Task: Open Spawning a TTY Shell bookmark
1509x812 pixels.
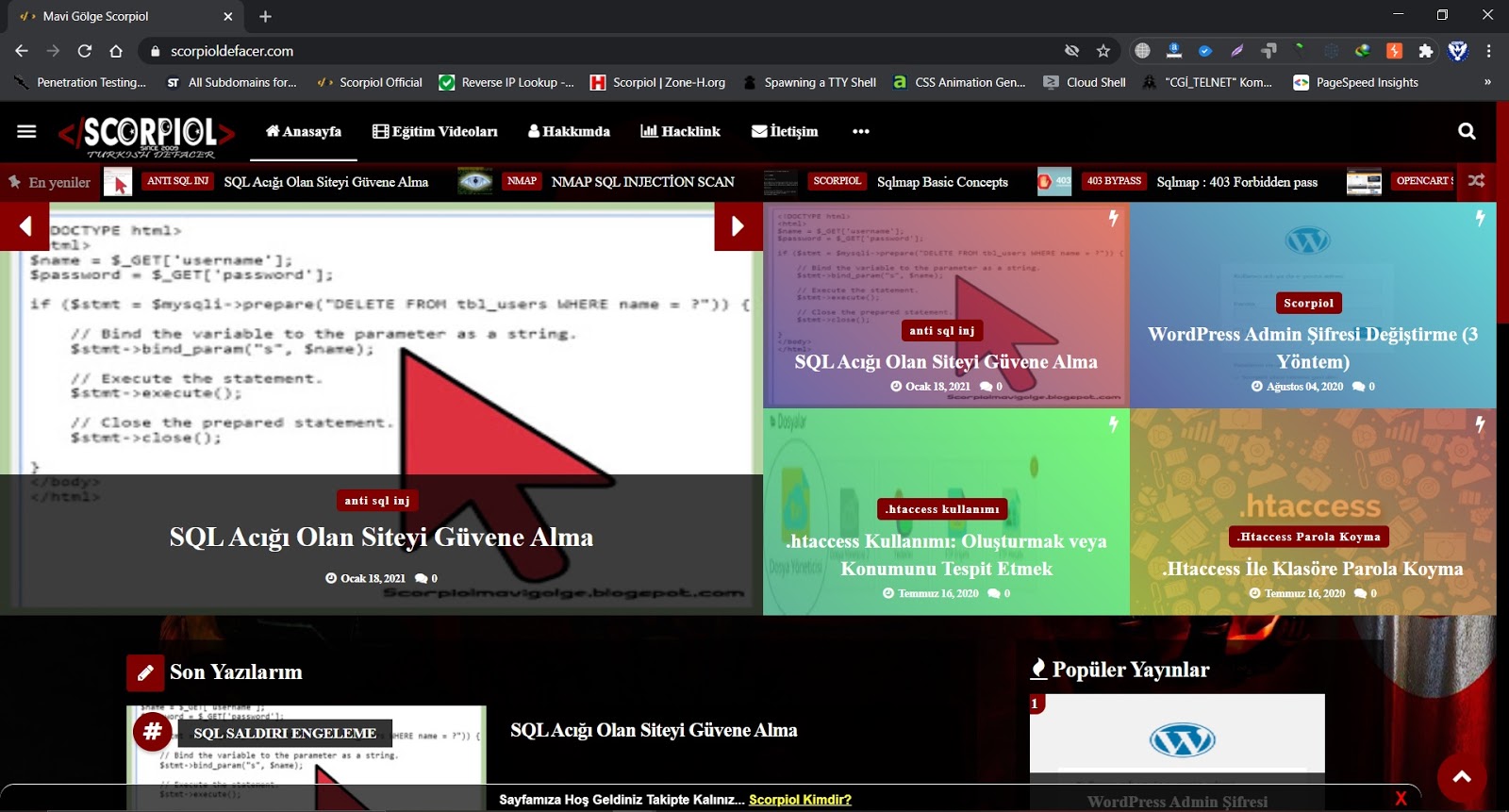Action: coord(810,82)
